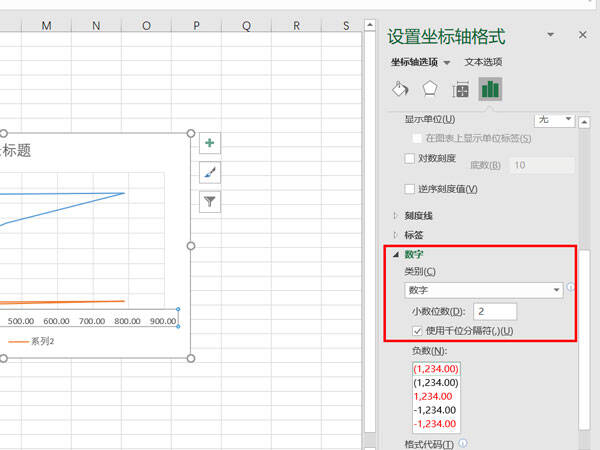Screen dimensions: 600x450
Task: Select column R header
Action: coord(296,26)
